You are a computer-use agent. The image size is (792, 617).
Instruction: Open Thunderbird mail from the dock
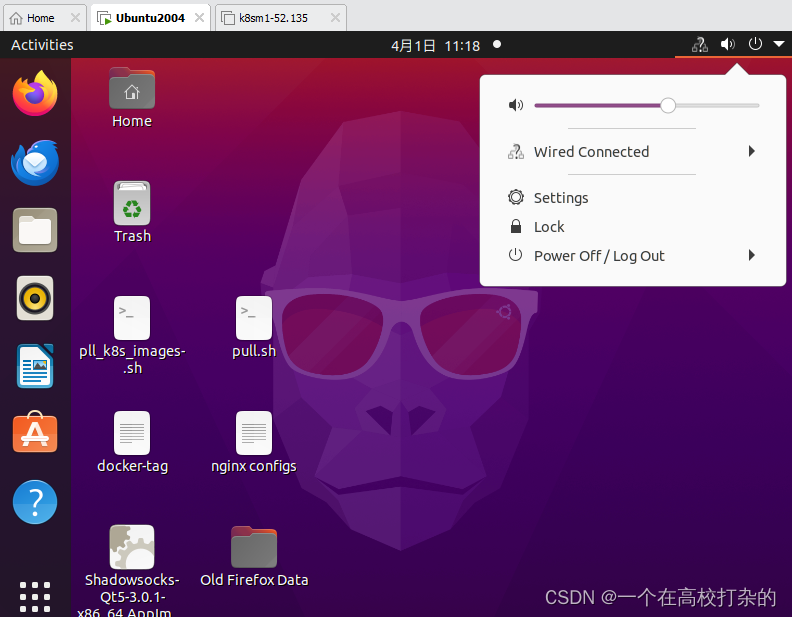(35, 163)
